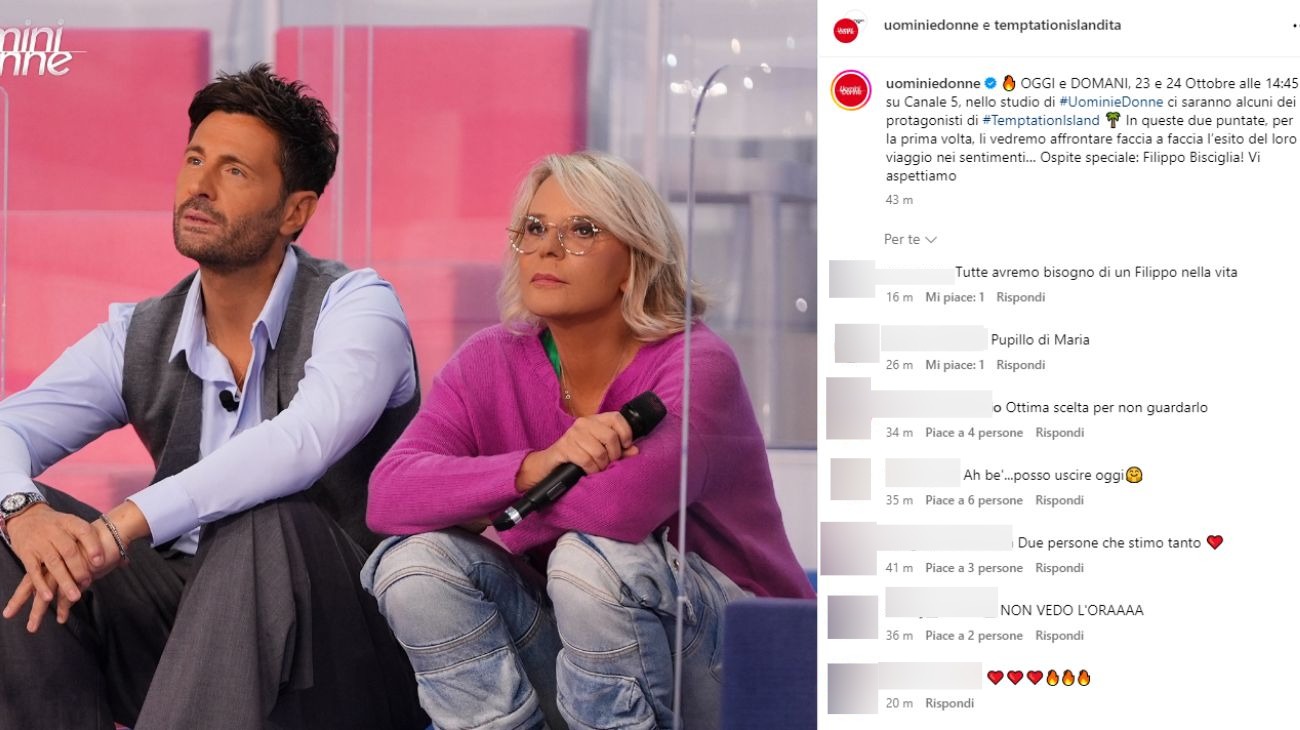Image resolution: width=1300 pixels, height=730 pixels.
Task: Click avatar beside 'Pupillo di Maria' comment
Action: (857, 344)
